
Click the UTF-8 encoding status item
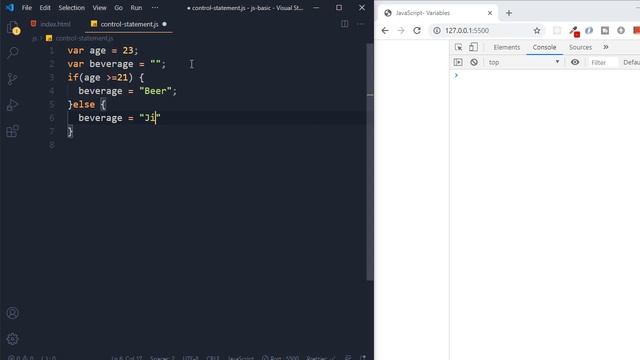[190, 357]
